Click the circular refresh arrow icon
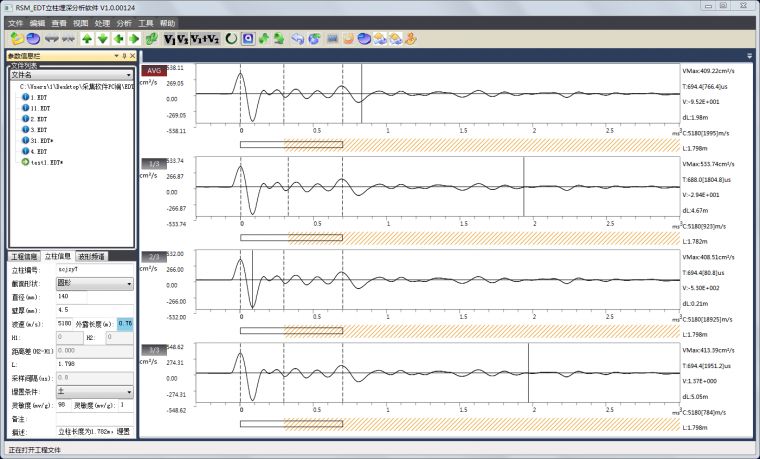This screenshot has height=459, width=760. pos(230,39)
